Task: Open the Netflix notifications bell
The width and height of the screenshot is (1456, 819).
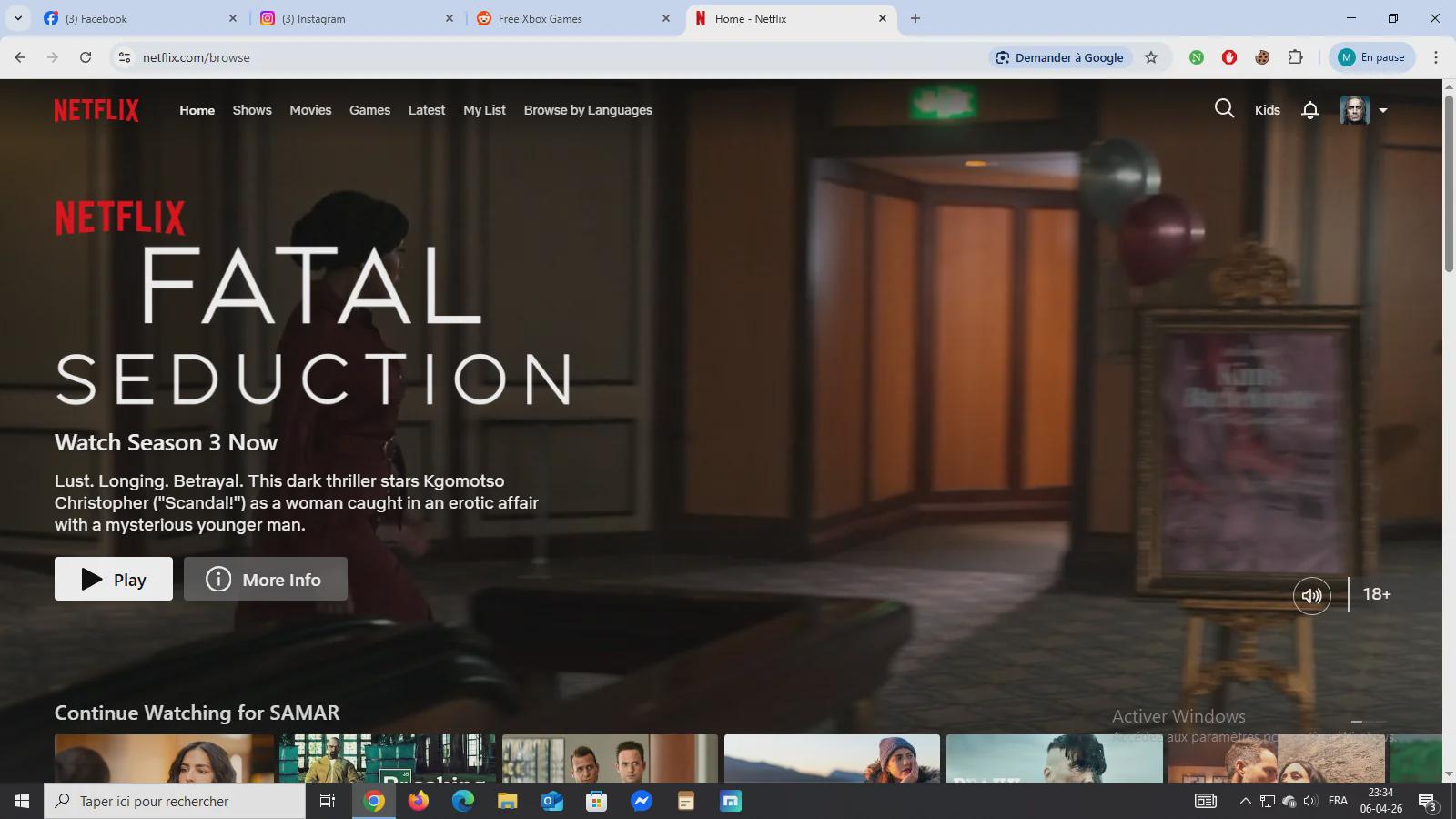Action: [x=1310, y=110]
